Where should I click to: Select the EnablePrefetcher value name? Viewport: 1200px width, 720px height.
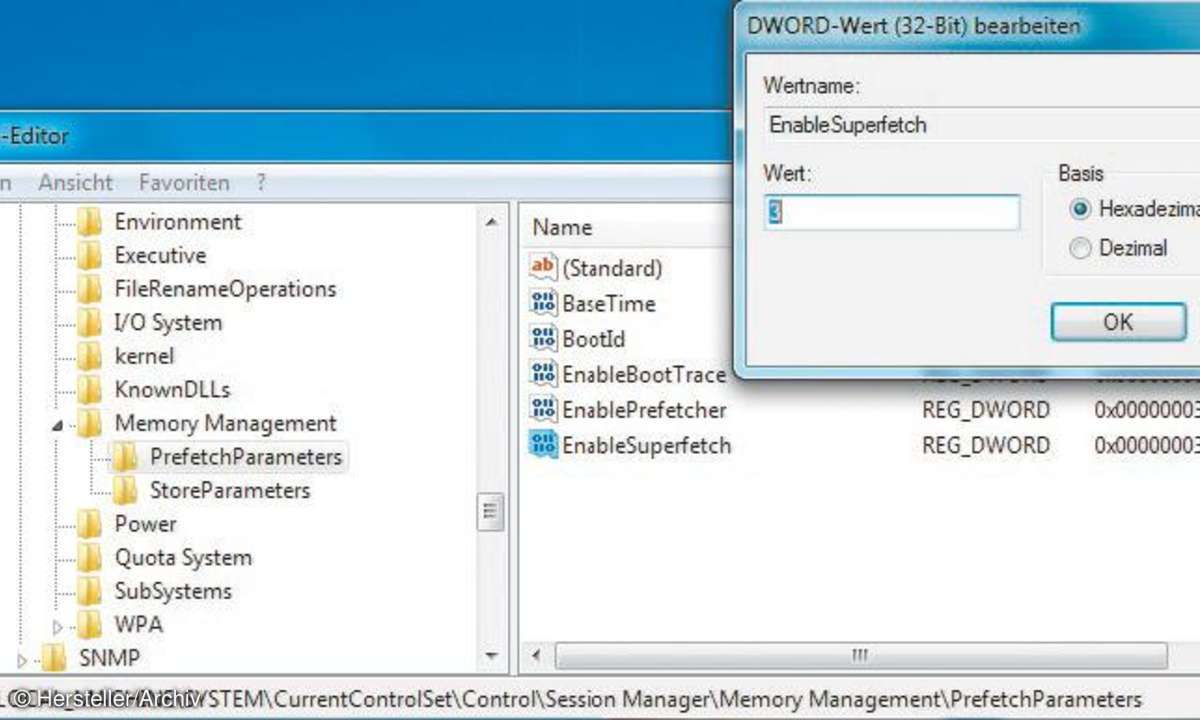pos(644,409)
